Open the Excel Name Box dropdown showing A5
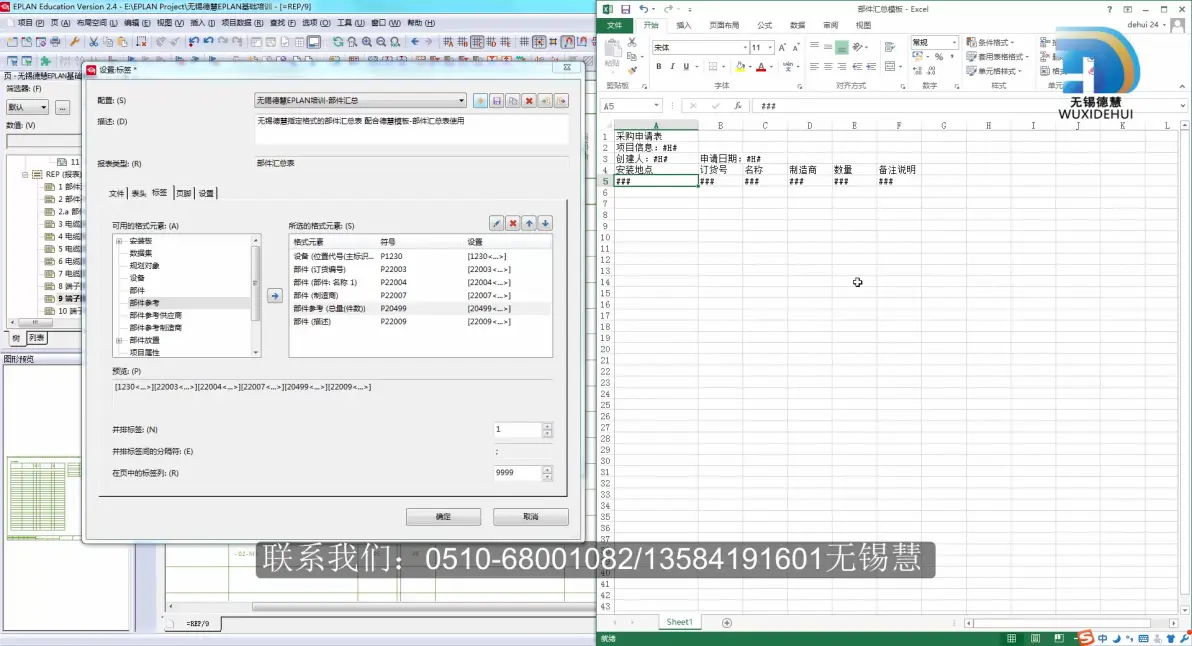 tap(656, 106)
